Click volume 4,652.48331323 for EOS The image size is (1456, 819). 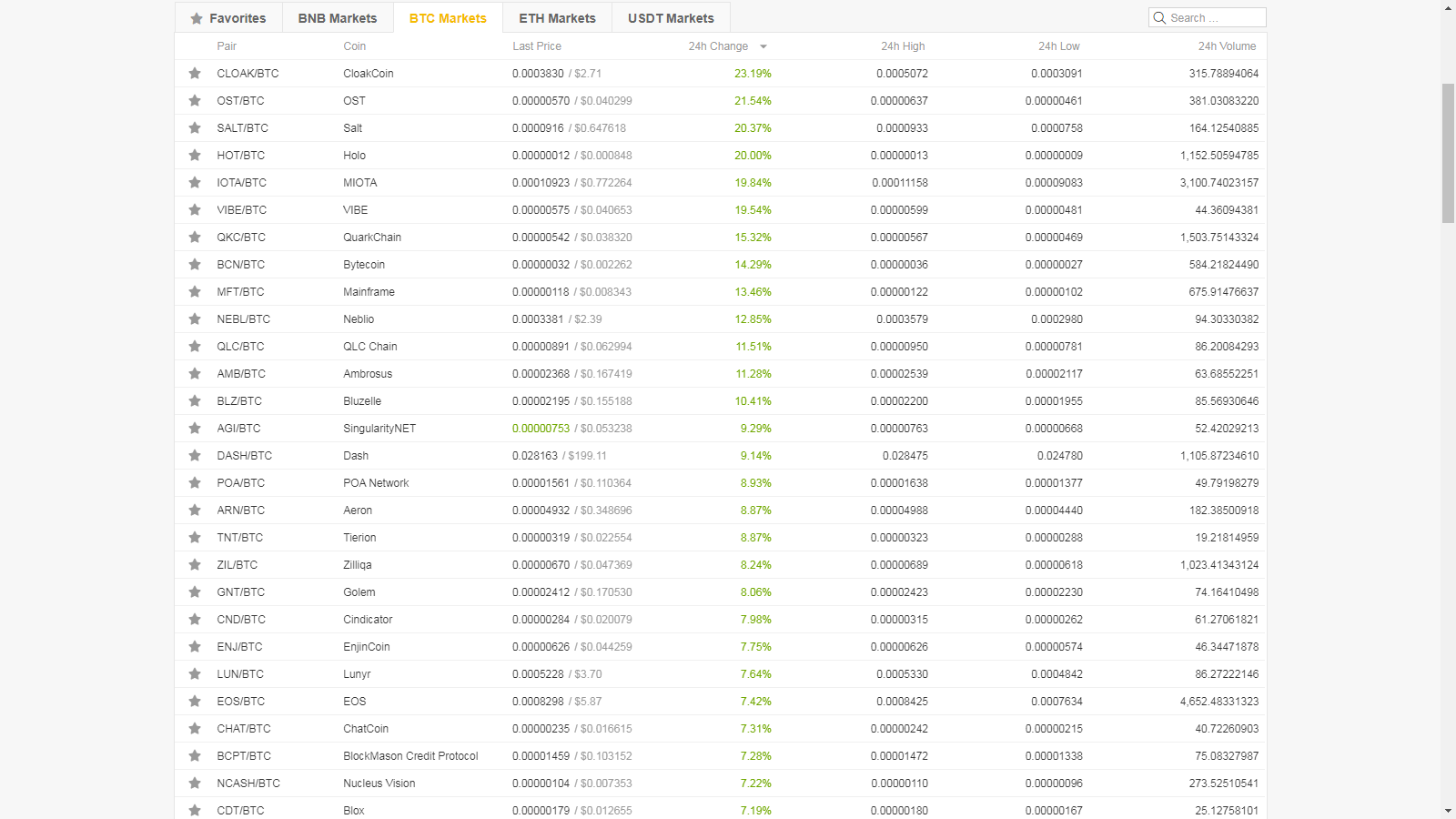point(1219,702)
